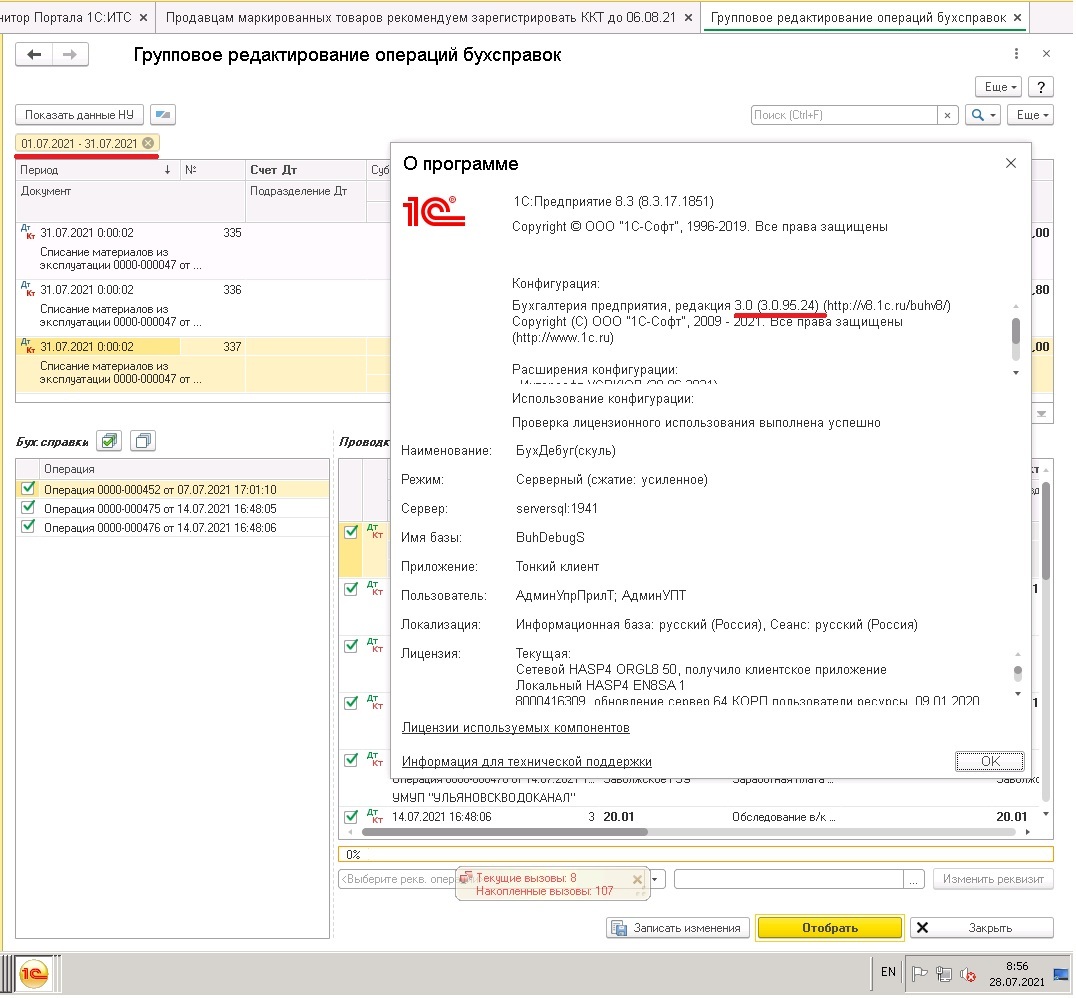This screenshot has width=1076, height=998.
Task: Click the back navigation arrow
Action: click(34, 54)
